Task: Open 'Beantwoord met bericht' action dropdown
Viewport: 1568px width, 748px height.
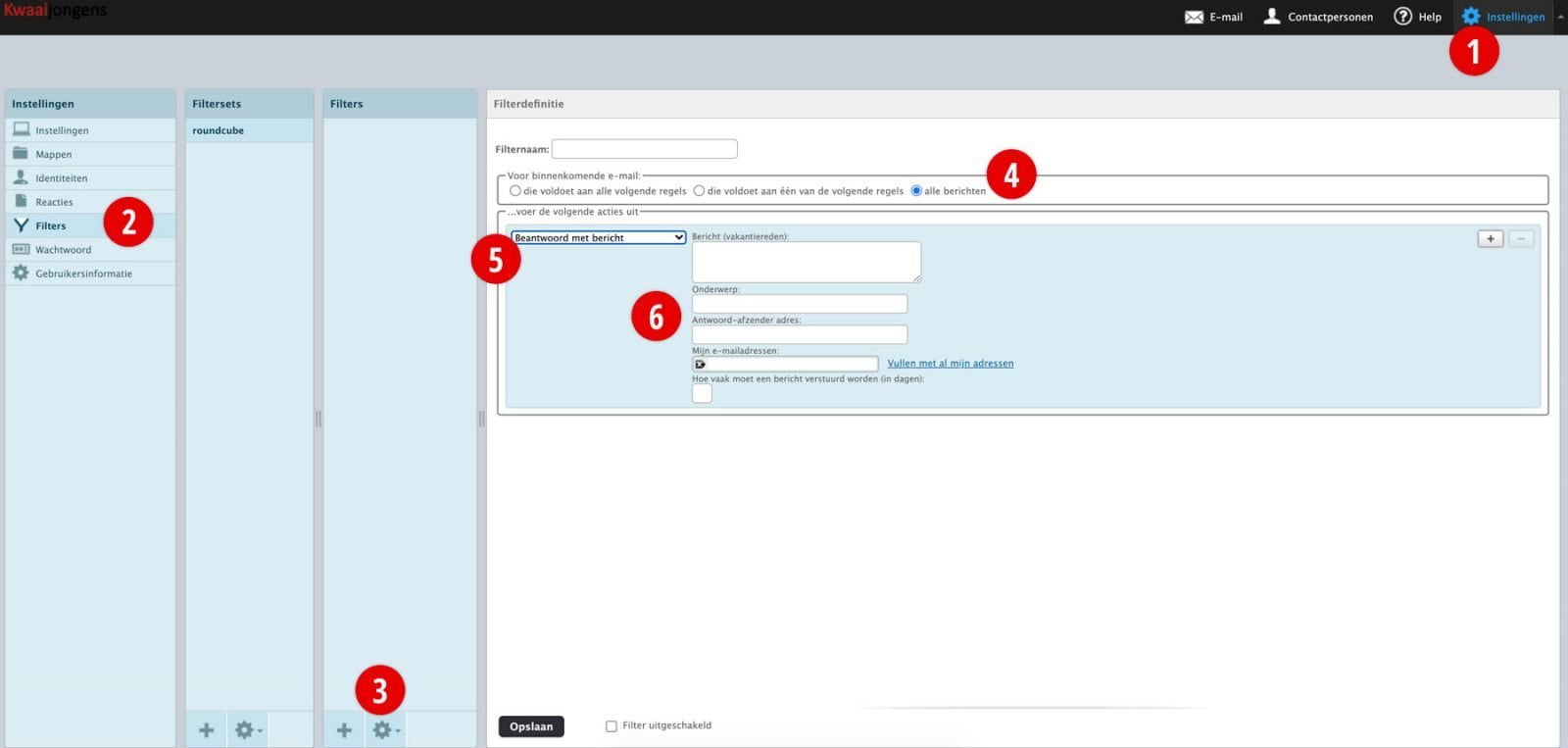Action: pos(598,238)
